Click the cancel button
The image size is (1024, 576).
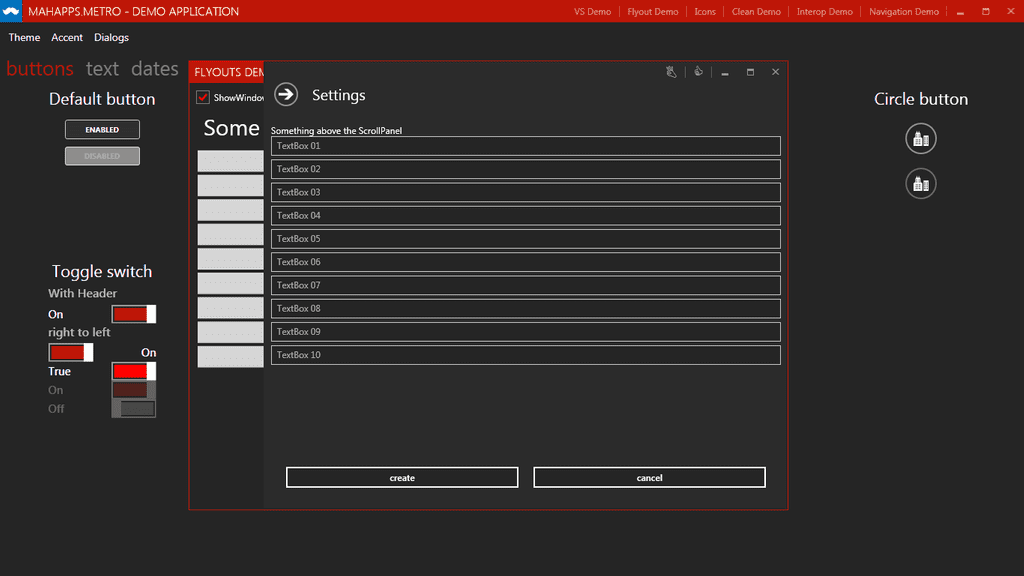[x=649, y=478]
